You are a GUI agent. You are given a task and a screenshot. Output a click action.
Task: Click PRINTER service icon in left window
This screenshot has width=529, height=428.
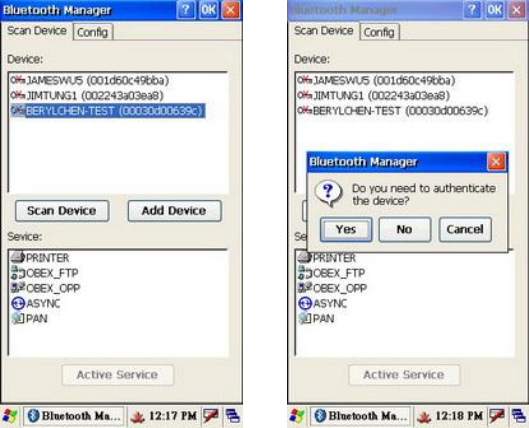click(18, 257)
